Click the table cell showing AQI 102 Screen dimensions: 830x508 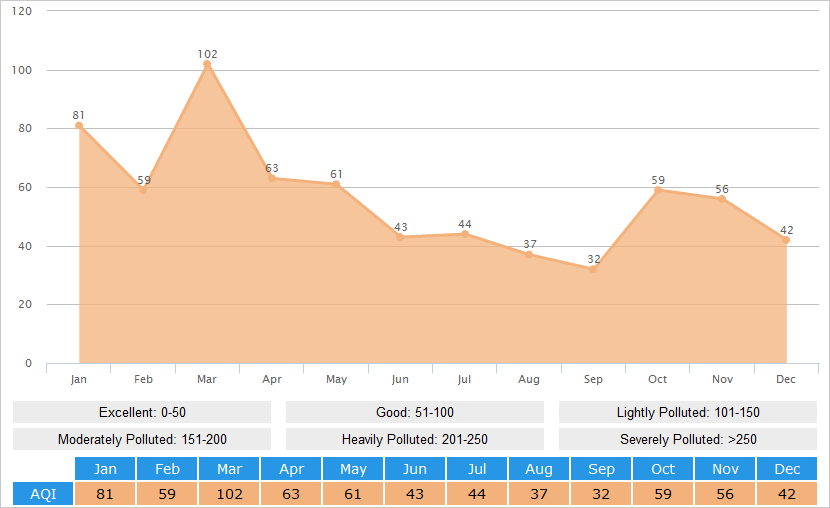point(229,494)
